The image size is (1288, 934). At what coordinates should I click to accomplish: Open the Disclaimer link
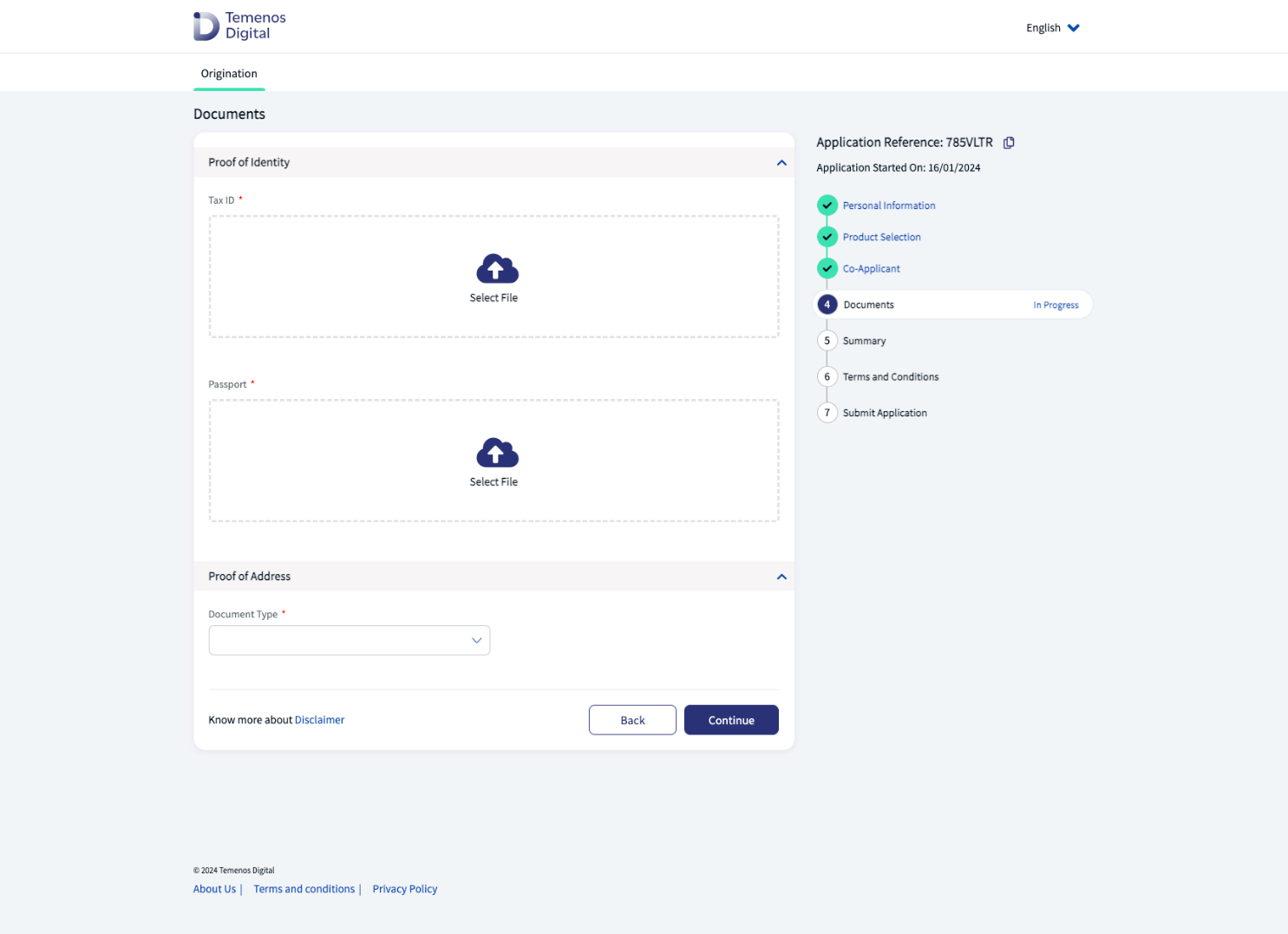[x=319, y=720]
